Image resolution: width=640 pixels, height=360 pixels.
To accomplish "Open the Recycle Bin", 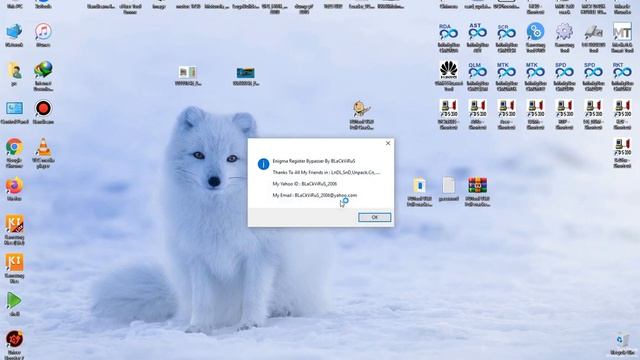I will click(622, 344).
